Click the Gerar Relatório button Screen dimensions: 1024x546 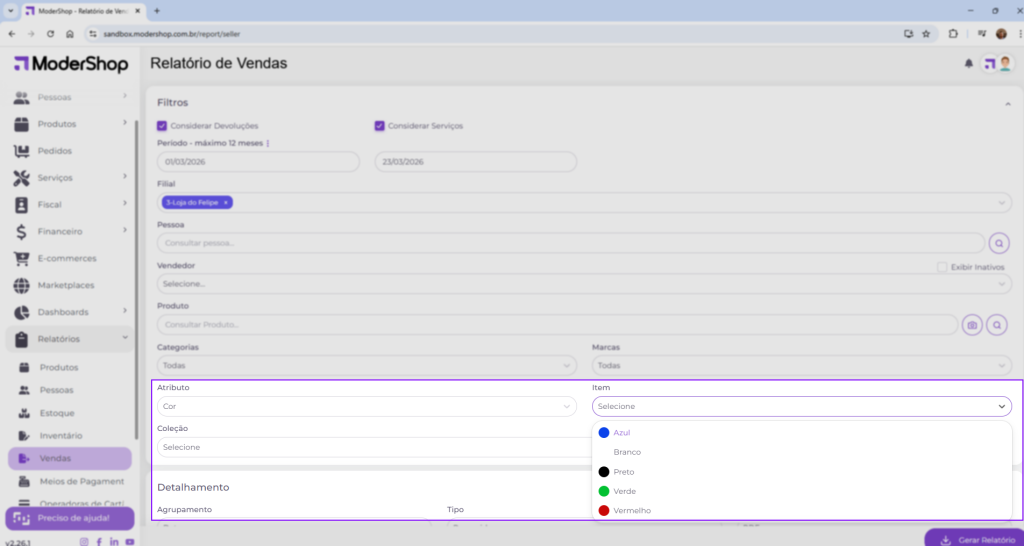point(973,539)
